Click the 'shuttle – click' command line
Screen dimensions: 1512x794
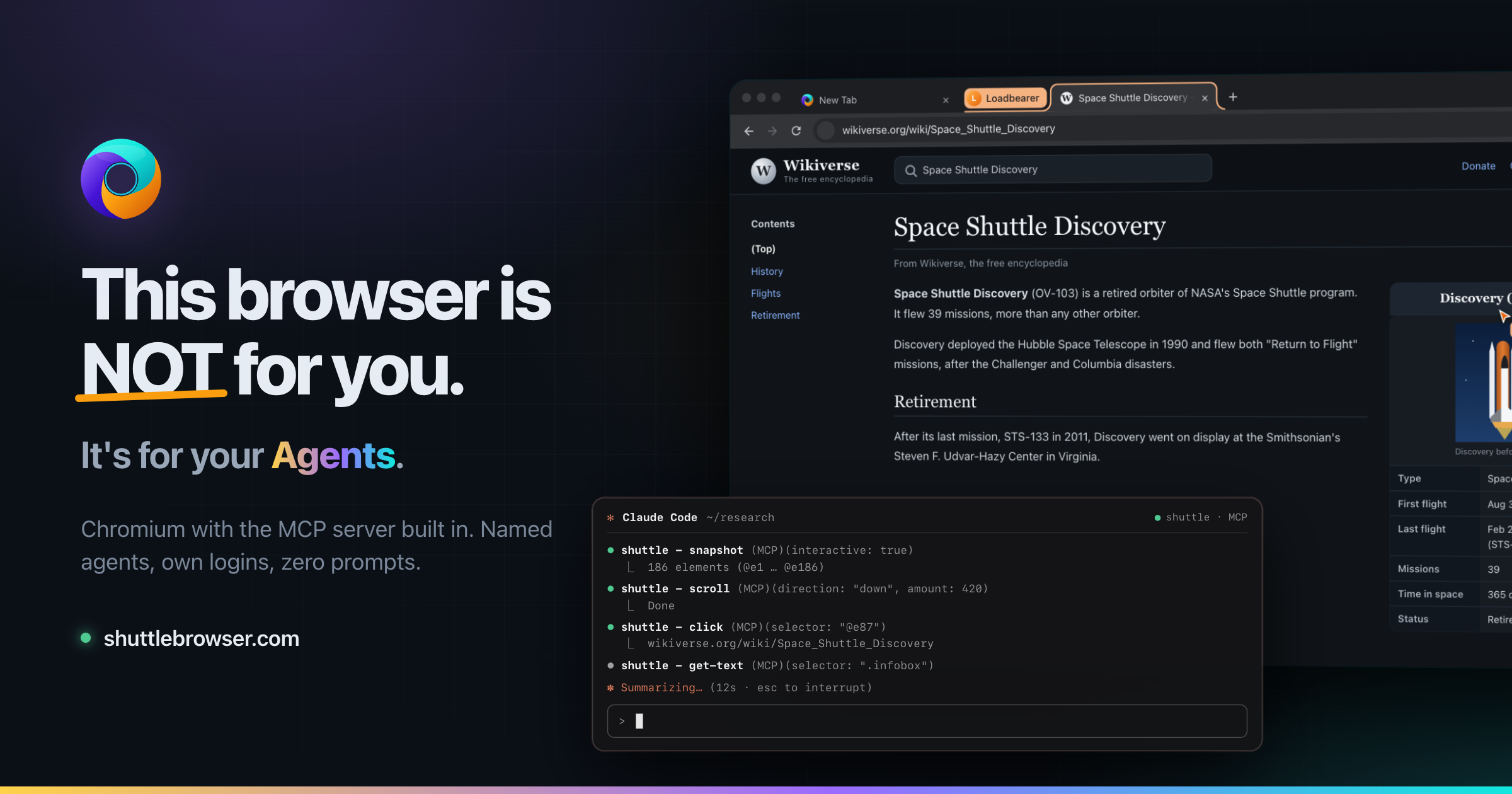pos(747,627)
